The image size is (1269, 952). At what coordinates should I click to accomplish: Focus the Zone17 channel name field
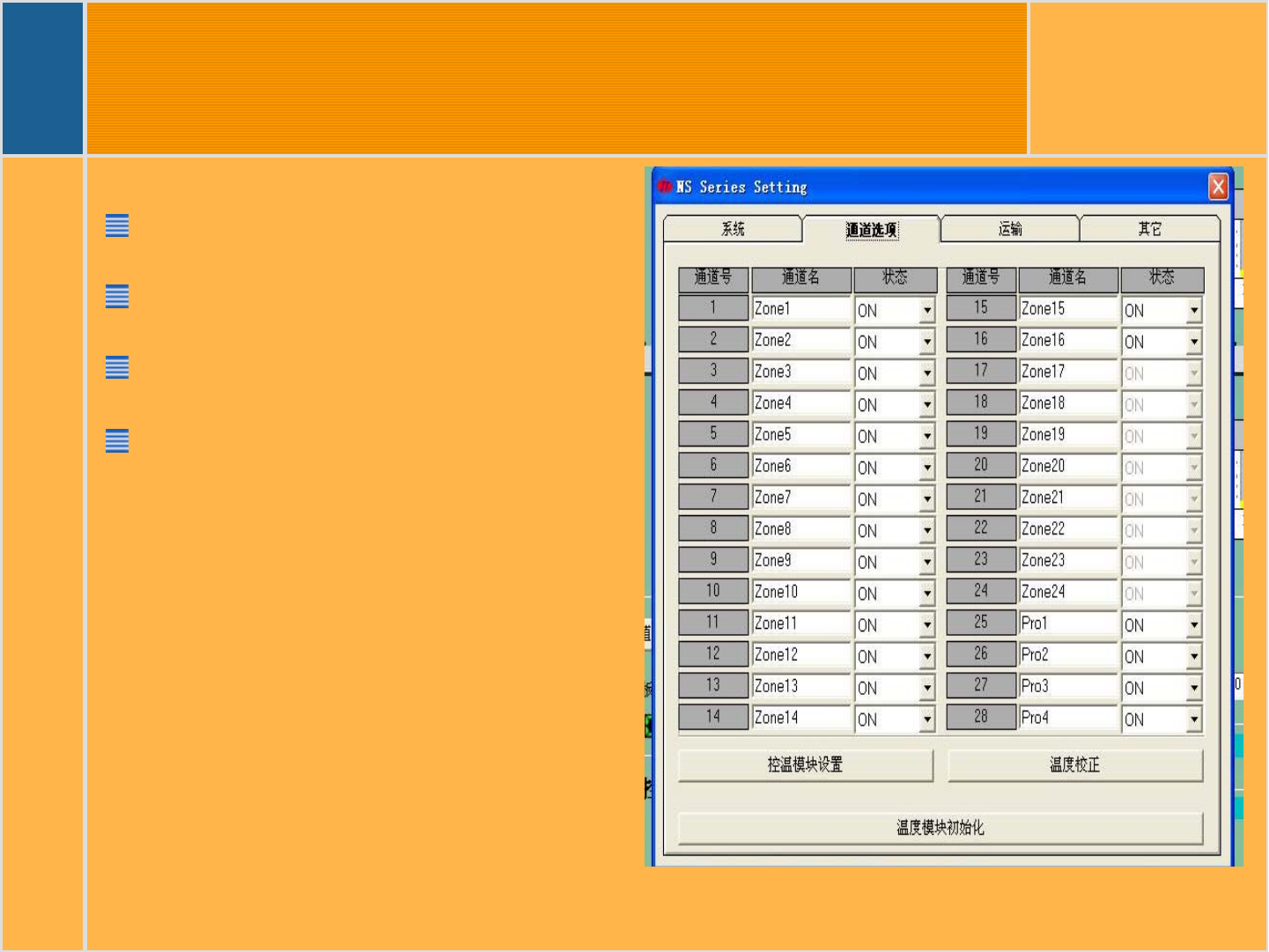click(x=1068, y=372)
